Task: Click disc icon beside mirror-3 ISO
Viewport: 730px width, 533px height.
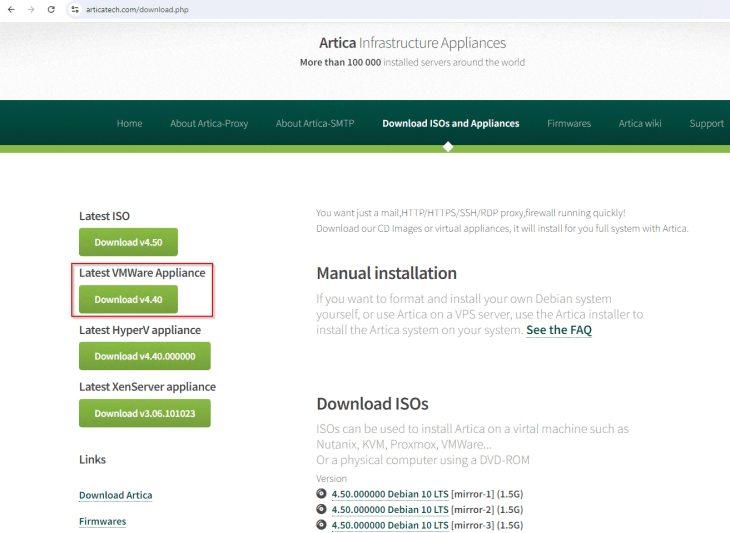Action: pos(322,524)
